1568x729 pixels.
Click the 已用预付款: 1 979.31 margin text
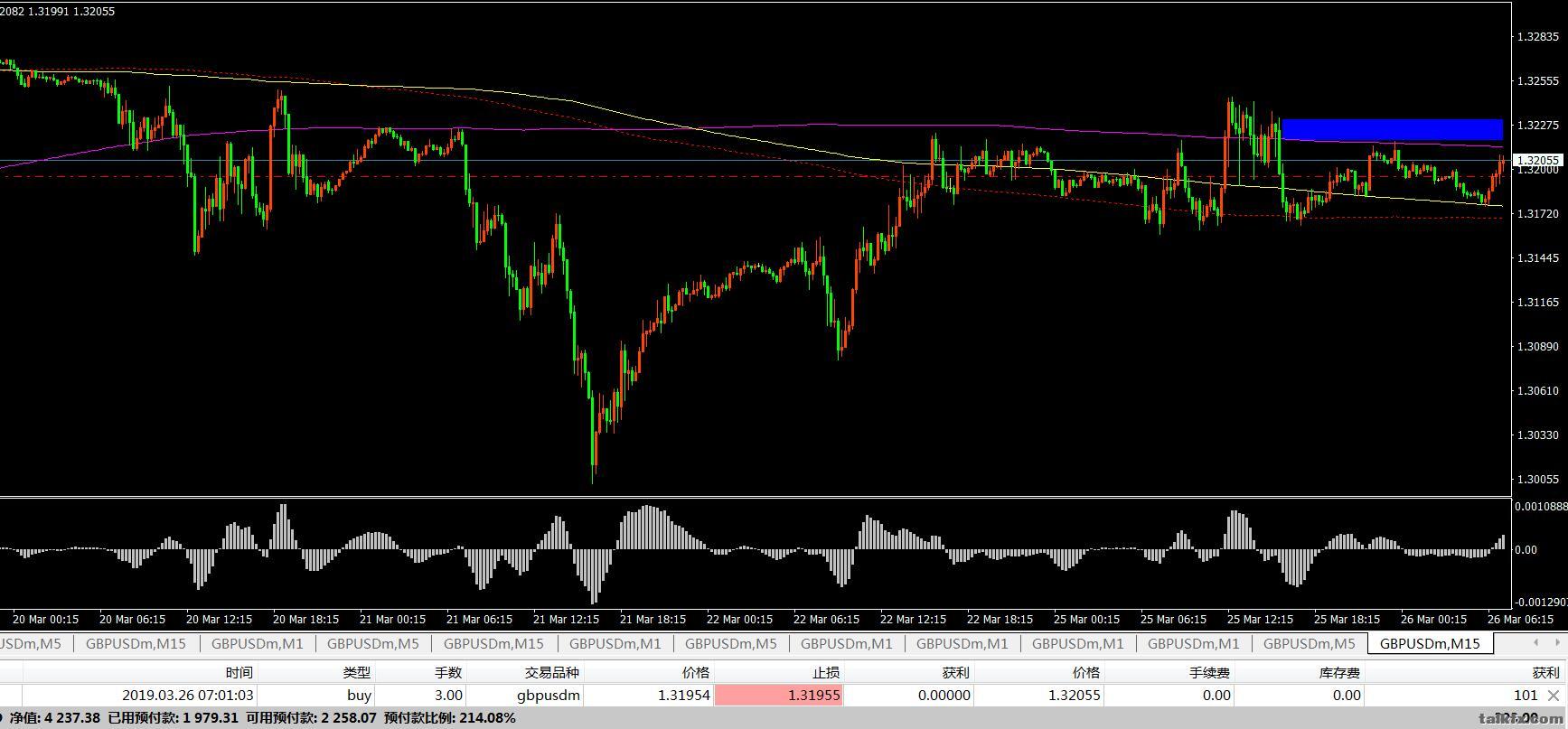pyautogui.click(x=173, y=718)
